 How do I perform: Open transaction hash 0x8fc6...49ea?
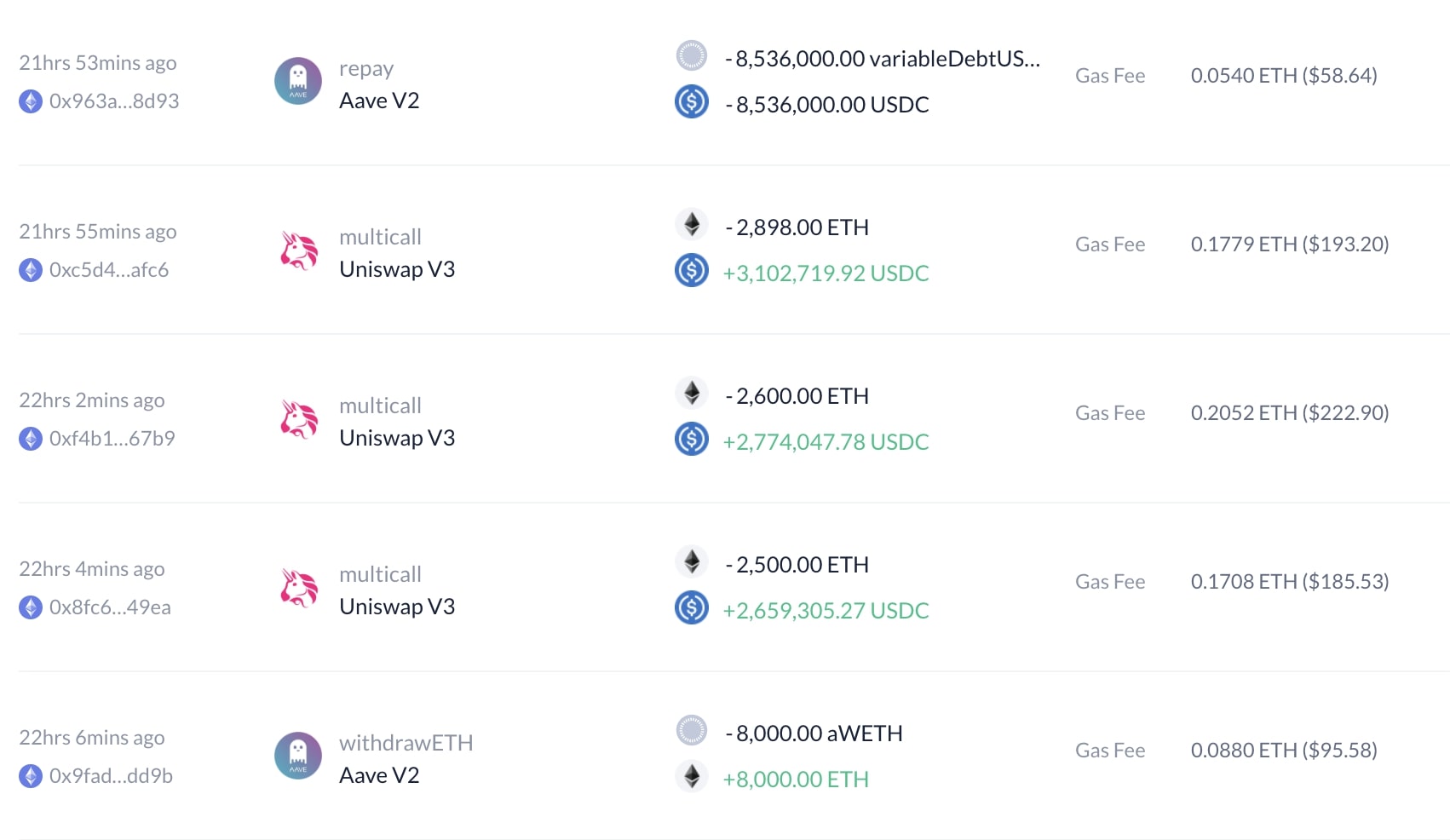click(110, 607)
